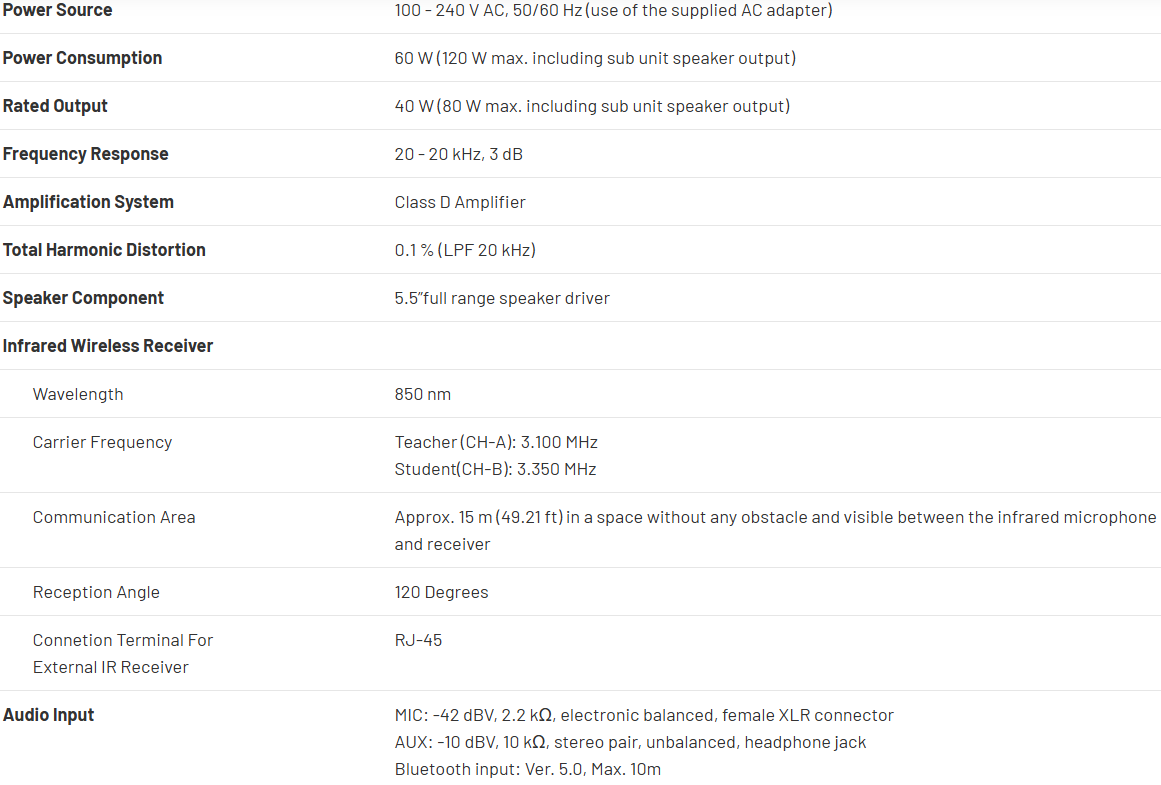Click the Class D Amplifier value
The height and width of the screenshot is (785, 1161).
click(x=460, y=202)
